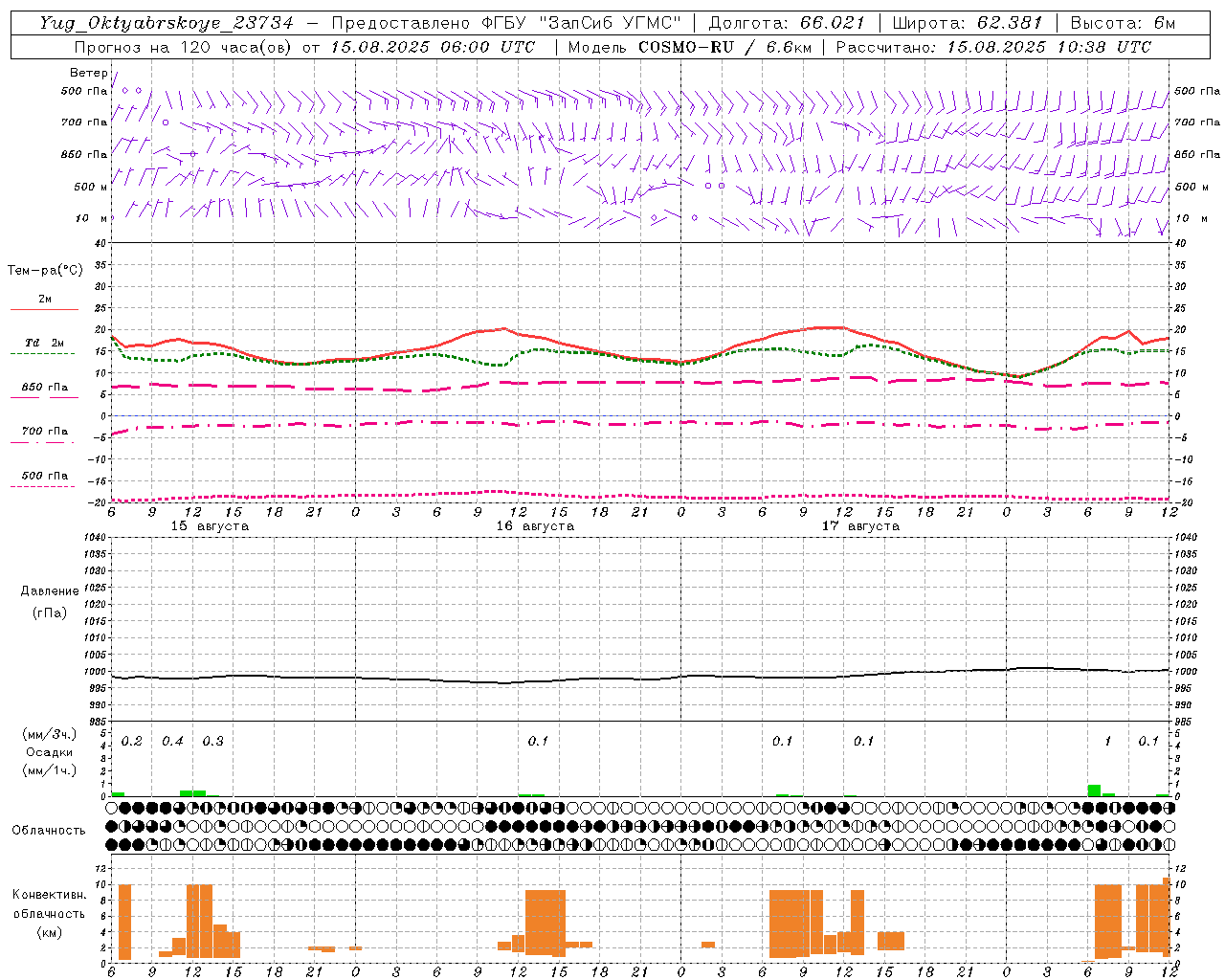Click the '16 августа' date label
This screenshot has width=1225, height=980.
coord(535,526)
